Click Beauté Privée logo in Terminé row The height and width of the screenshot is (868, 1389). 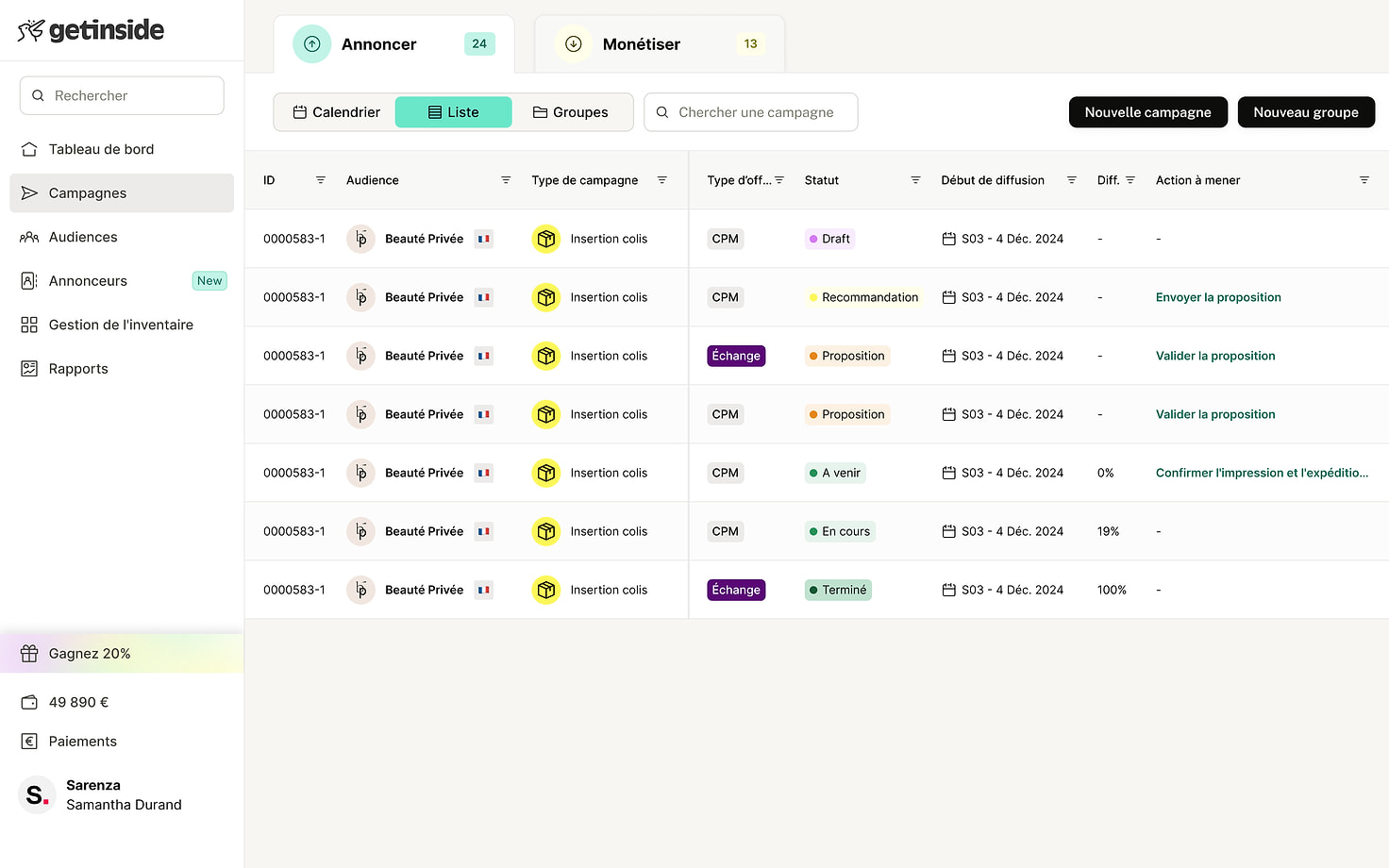tap(360, 590)
